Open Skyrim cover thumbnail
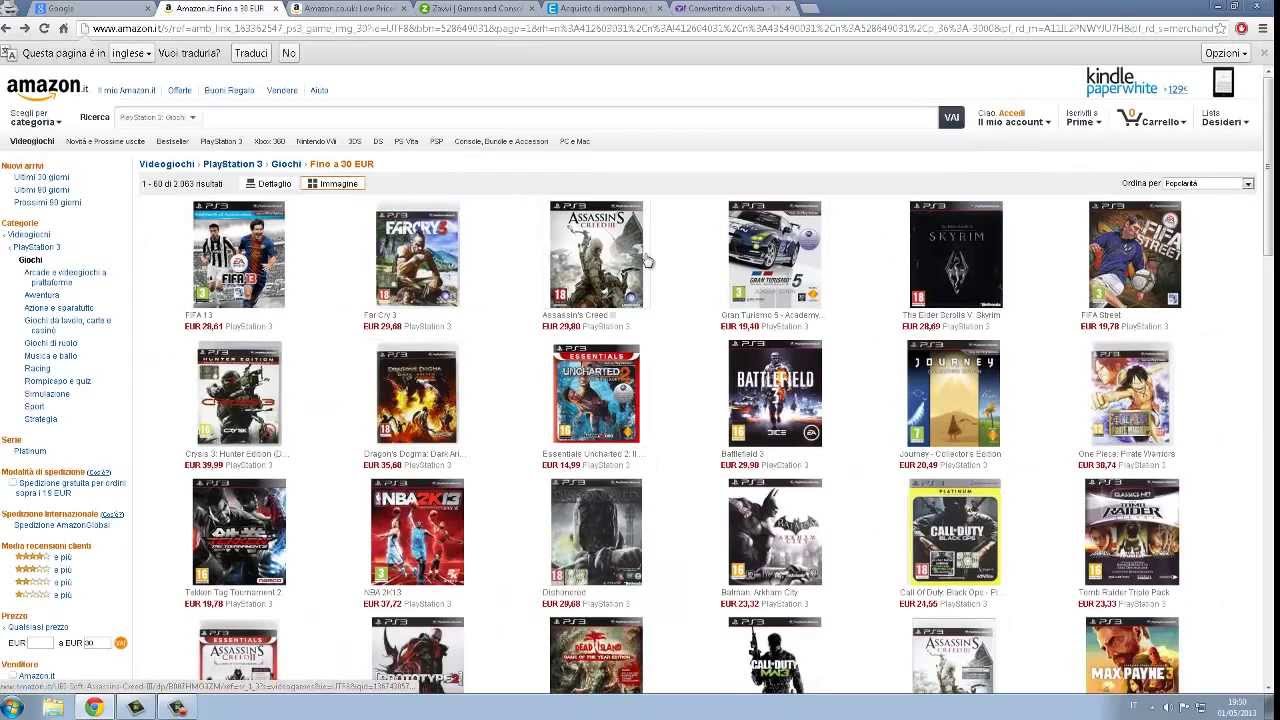The image size is (1280, 720). (x=955, y=254)
